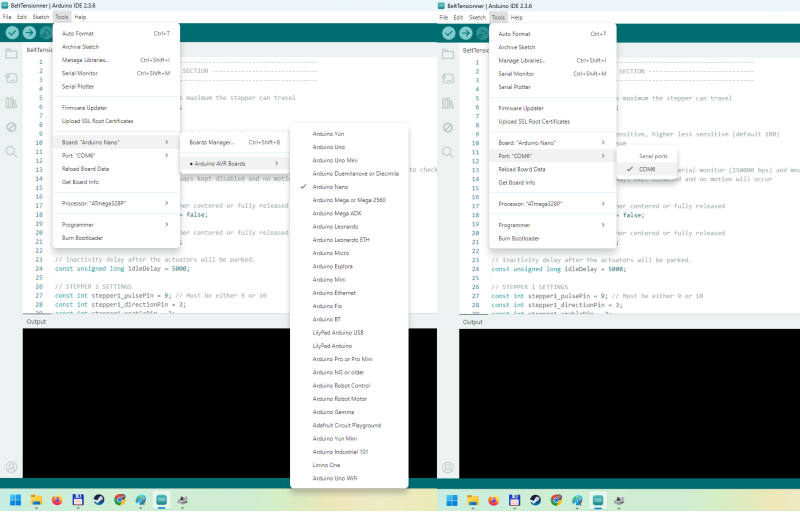Viewport: 800px width, 521px height.
Task: Choose Arduino Mega or Mega 2560 board
Action: point(349,200)
